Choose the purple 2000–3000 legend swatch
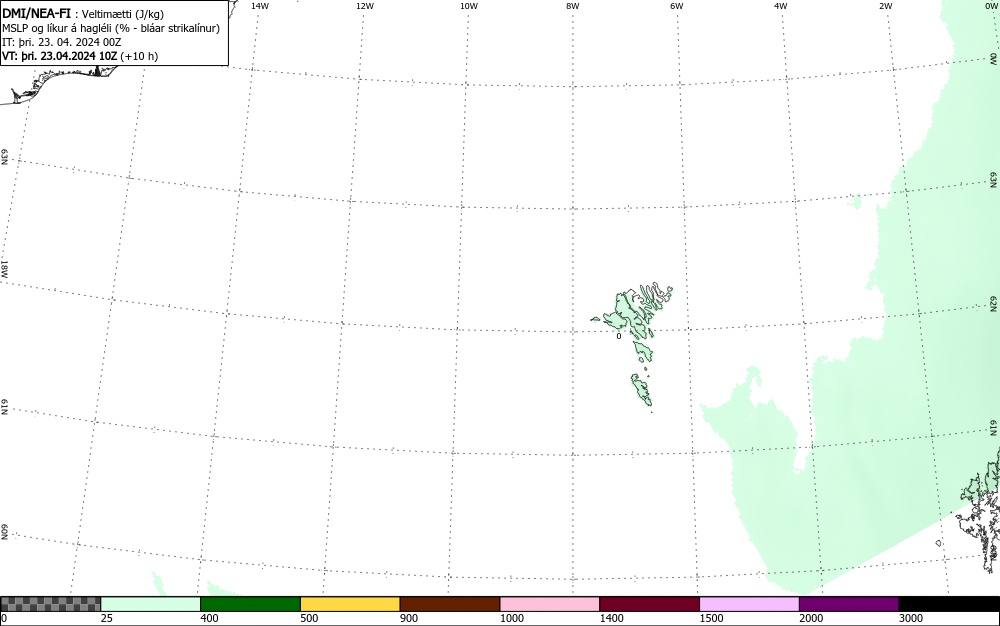This screenshot has height=626, width=1000. pos(849,604)
